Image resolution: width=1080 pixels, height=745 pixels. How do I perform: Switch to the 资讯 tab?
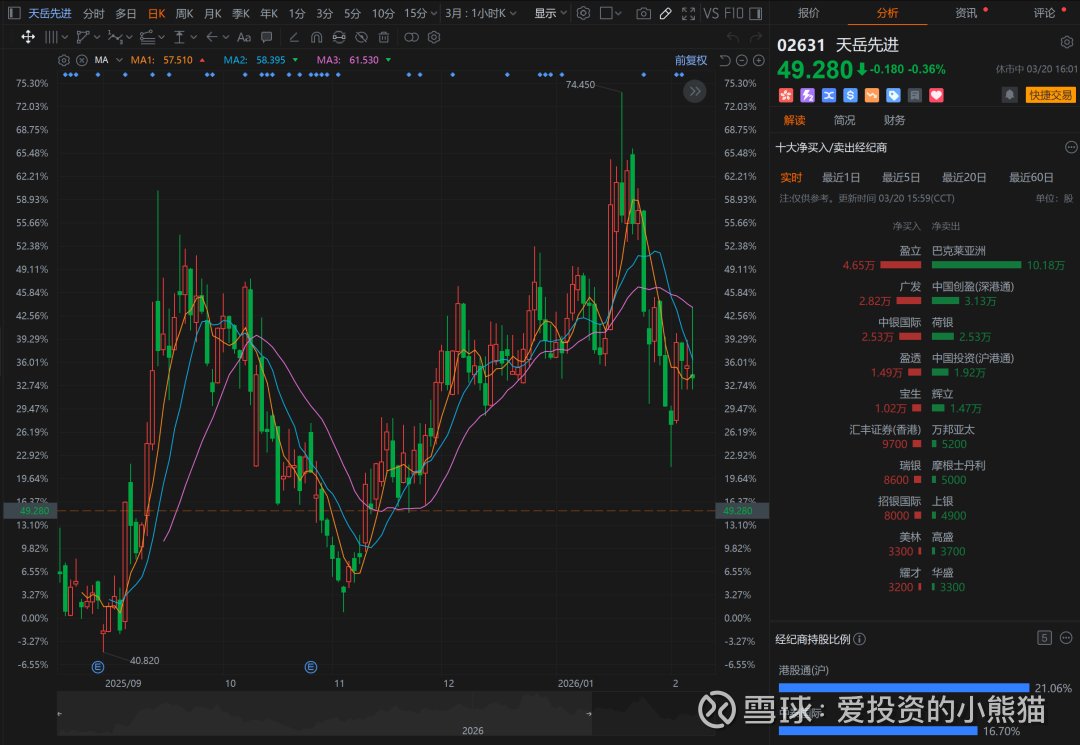(x=966, y=13)
